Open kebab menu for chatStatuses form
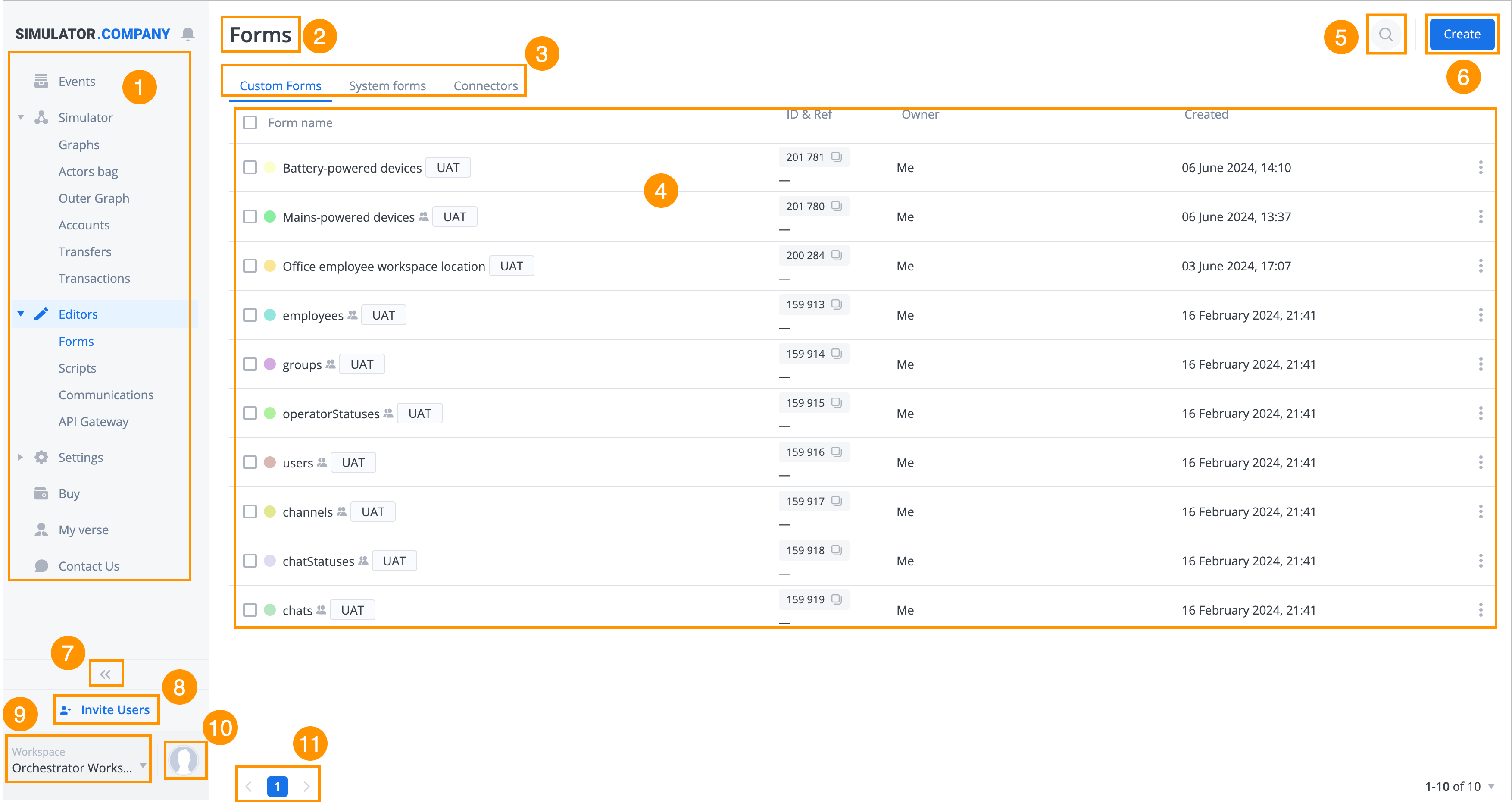Image resolution: width=1512 pixels, height=803 pixels. 1480,561
